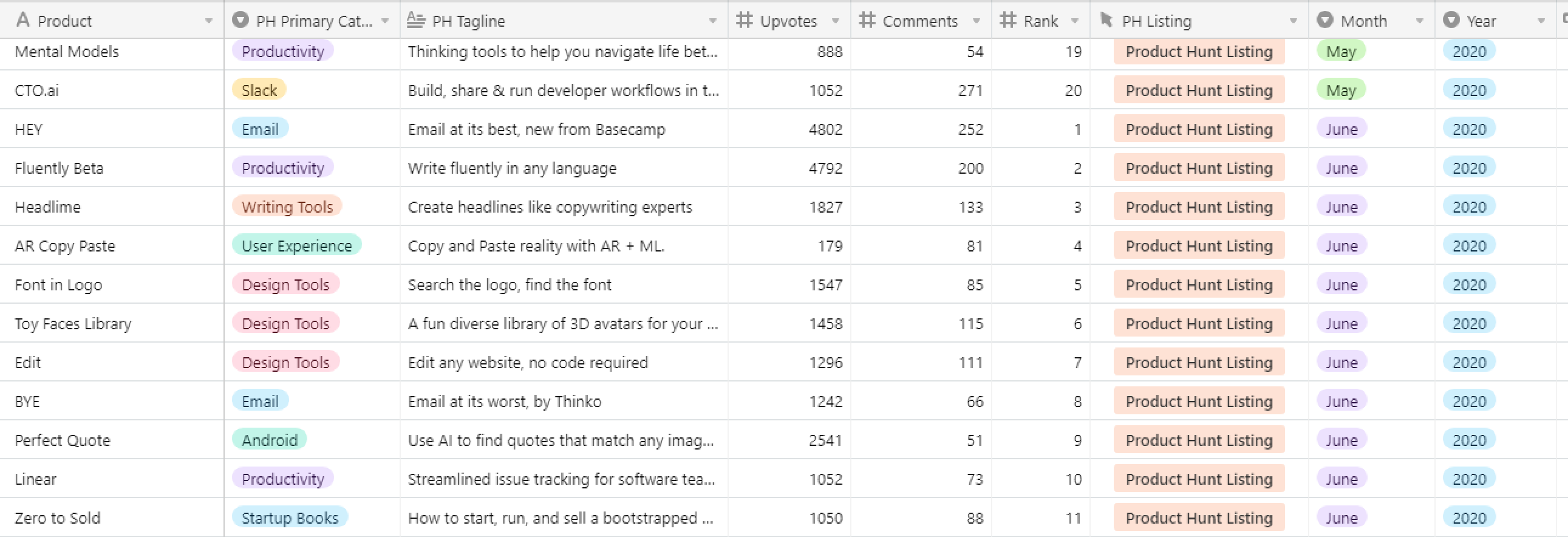Open Product Hunt Listing for Headlime
Screen dimensions: 1568x537
(1199, 207)
